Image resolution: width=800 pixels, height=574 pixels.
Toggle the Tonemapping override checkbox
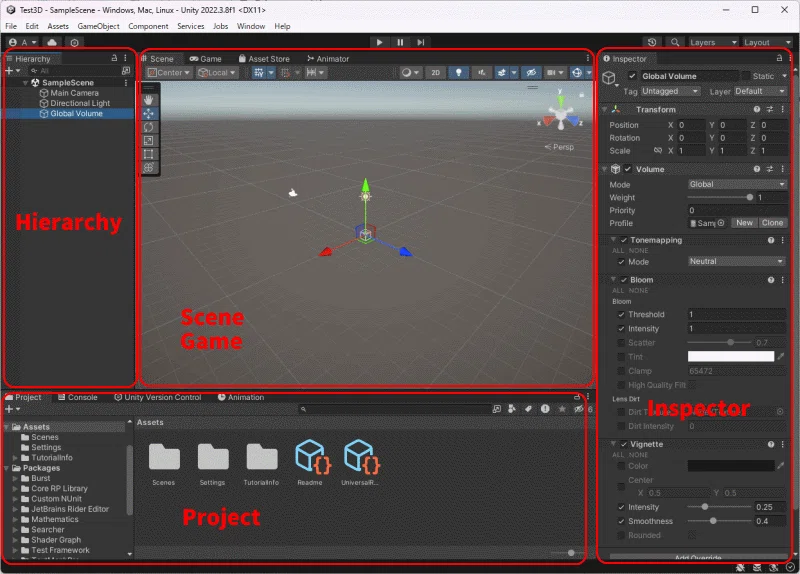623,240
